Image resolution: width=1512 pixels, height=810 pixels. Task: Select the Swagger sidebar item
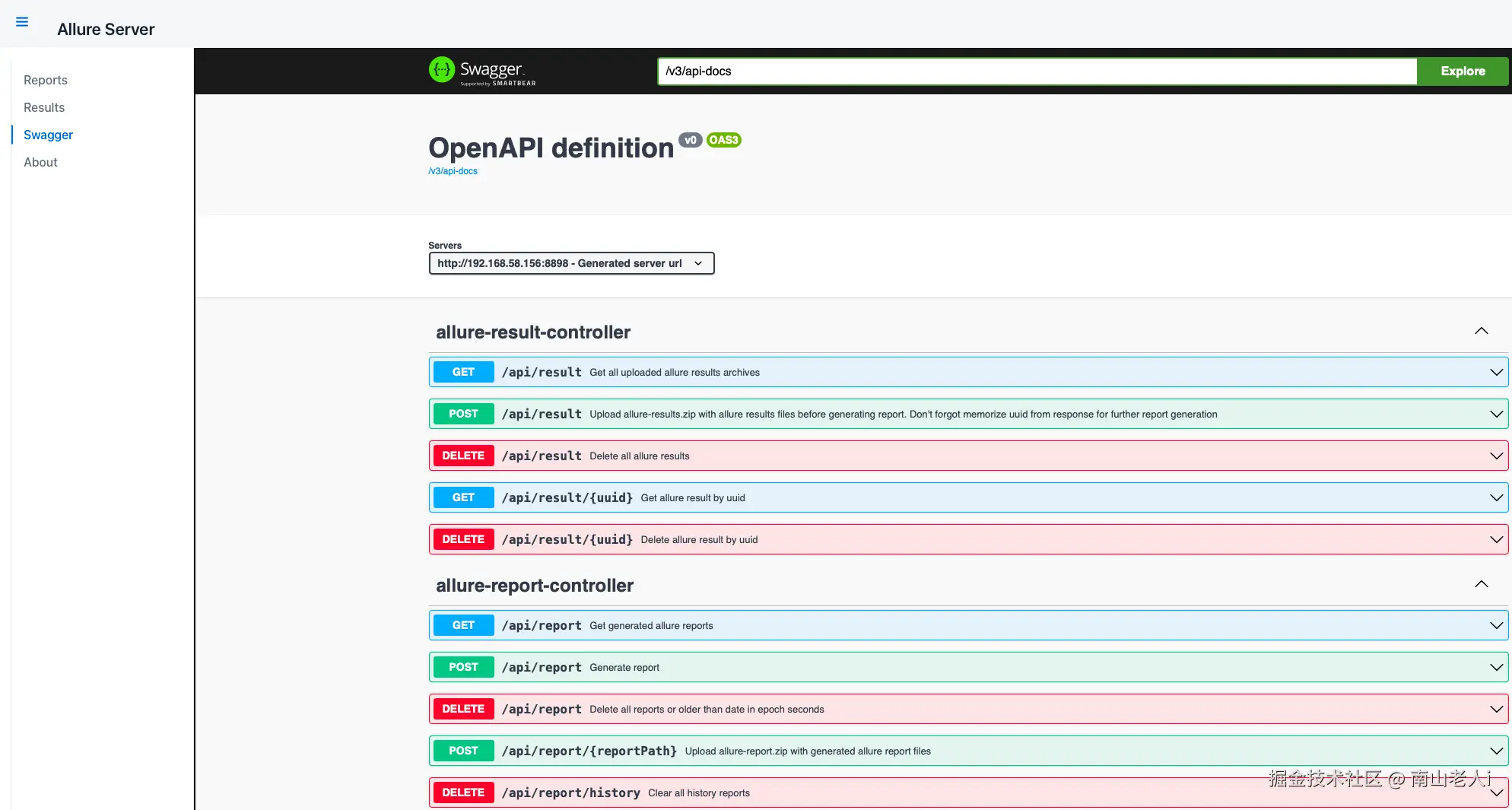(x=48, y=135)
